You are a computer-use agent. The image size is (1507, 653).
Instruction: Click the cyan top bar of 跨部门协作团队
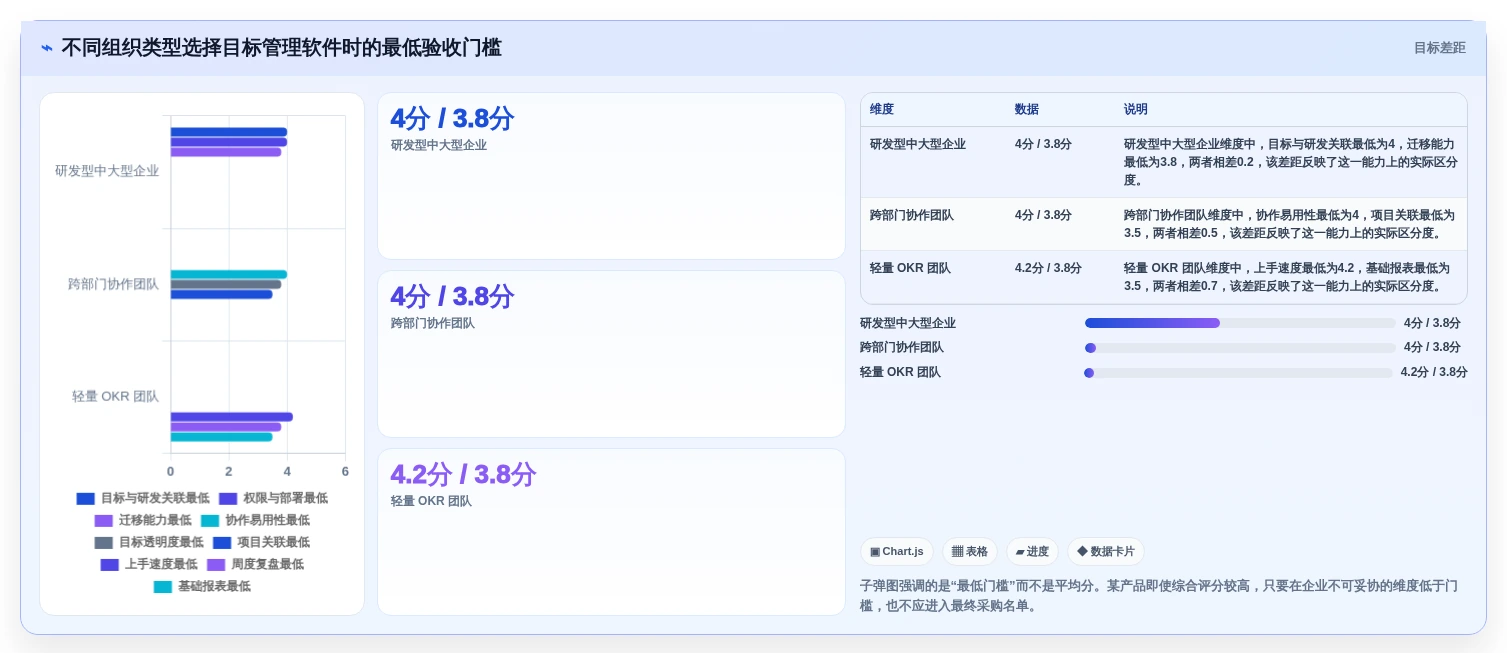tap(228, 274)
